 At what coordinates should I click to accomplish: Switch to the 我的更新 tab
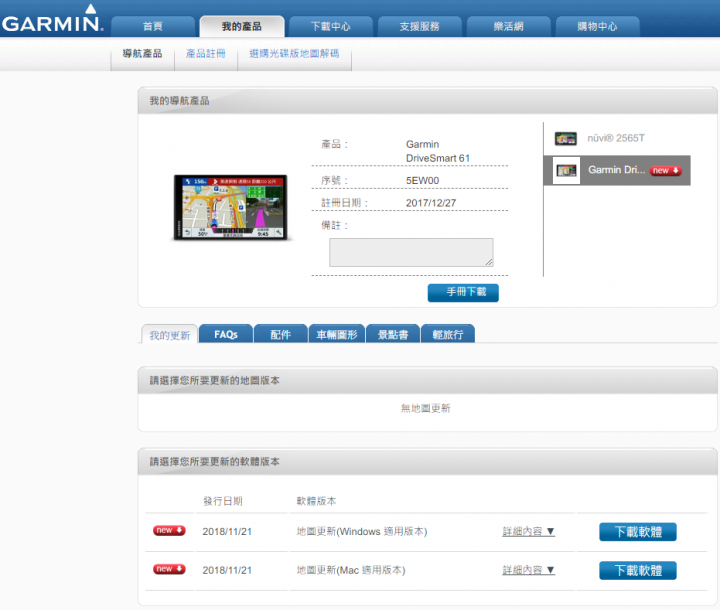point(169,334)
